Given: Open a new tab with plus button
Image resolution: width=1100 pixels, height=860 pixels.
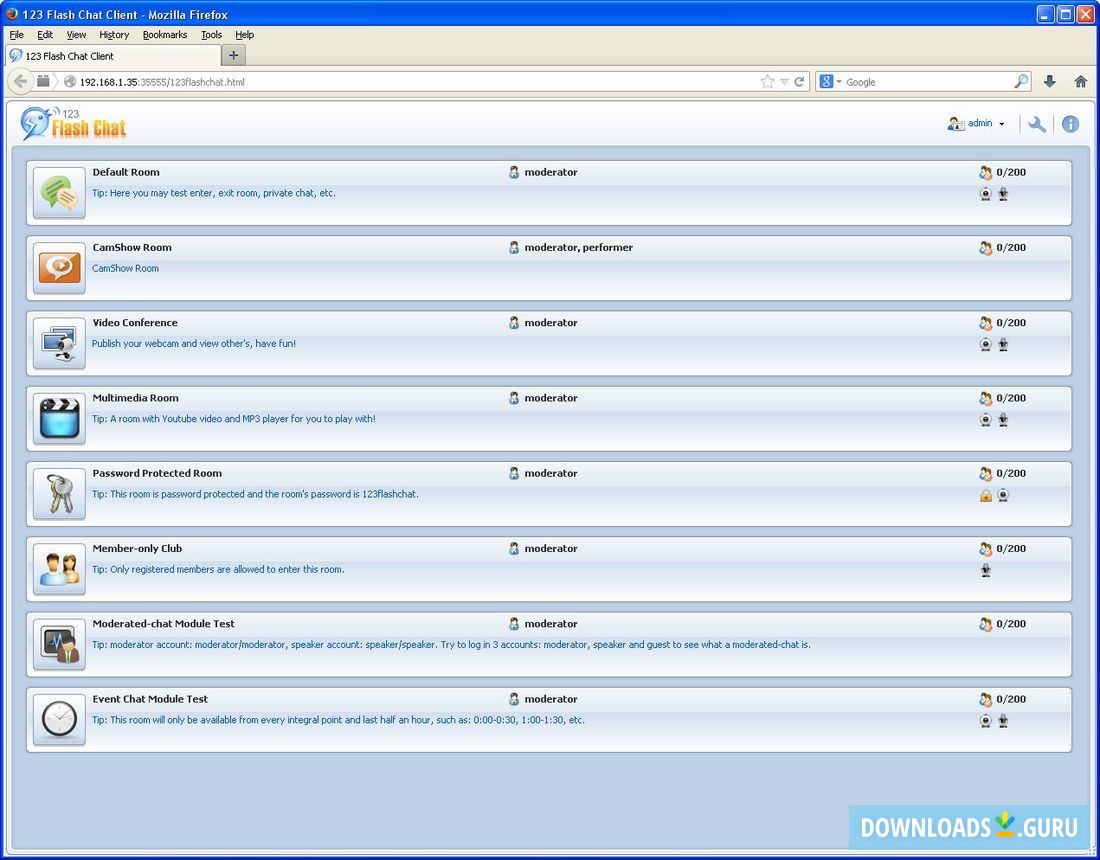Looking at the screenshot, I should click(x=233, y=56).
